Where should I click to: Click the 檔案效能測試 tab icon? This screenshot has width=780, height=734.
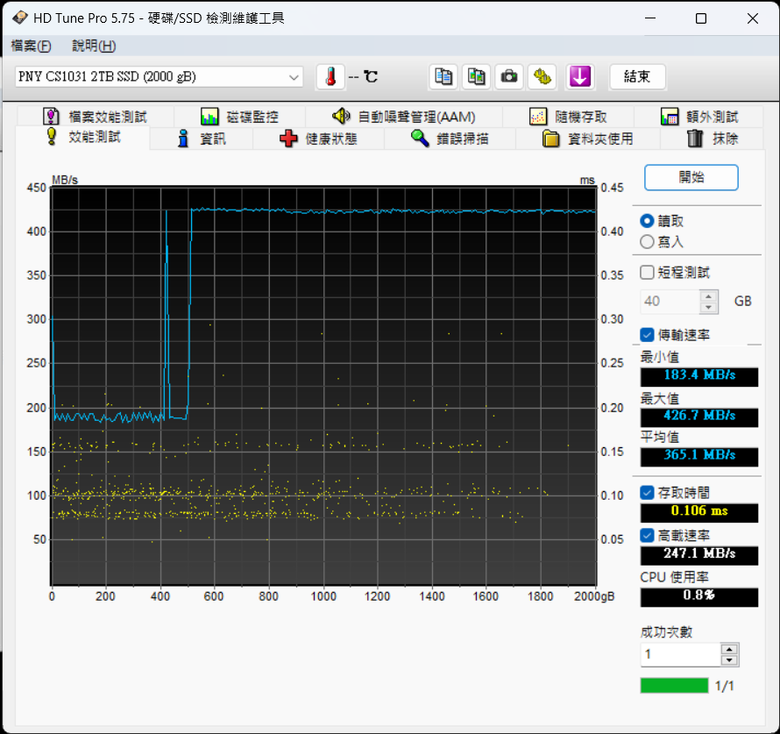(51, 116)
